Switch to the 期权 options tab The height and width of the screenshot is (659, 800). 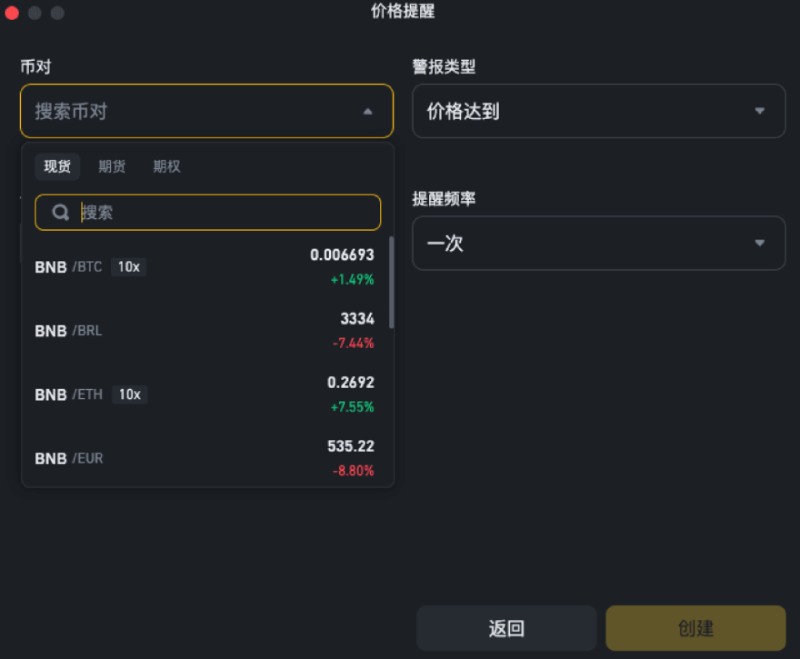click(x=166, y=167)
